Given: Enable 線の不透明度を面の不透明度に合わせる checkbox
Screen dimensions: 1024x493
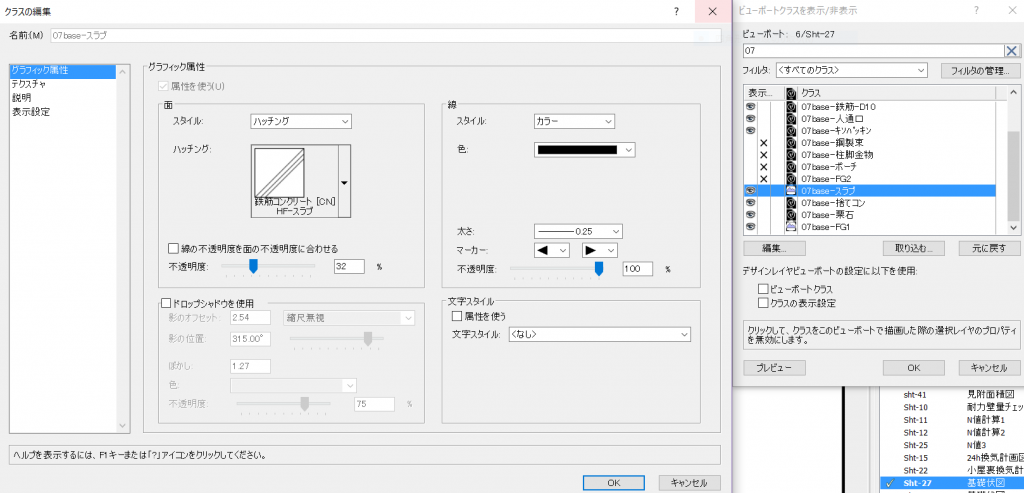Looking at the screenshot, I should (174, 248).
